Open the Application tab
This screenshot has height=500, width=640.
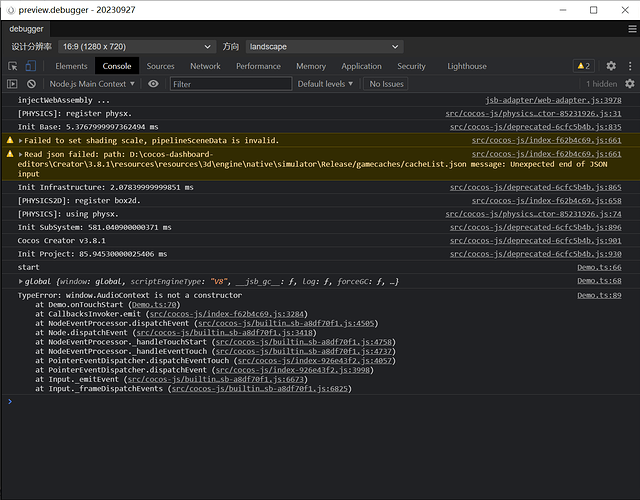[362, 66]
